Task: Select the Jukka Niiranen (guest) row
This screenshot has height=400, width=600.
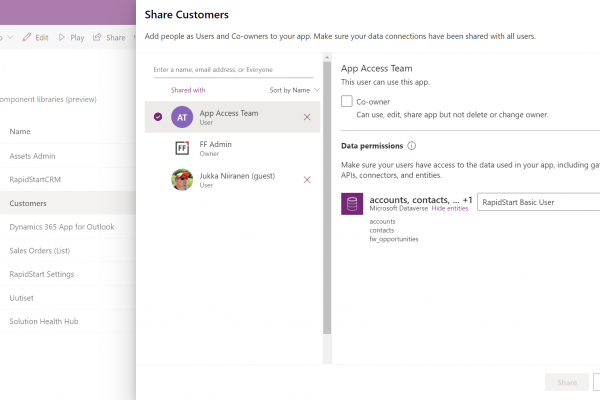Action: (x=232, y=180)
